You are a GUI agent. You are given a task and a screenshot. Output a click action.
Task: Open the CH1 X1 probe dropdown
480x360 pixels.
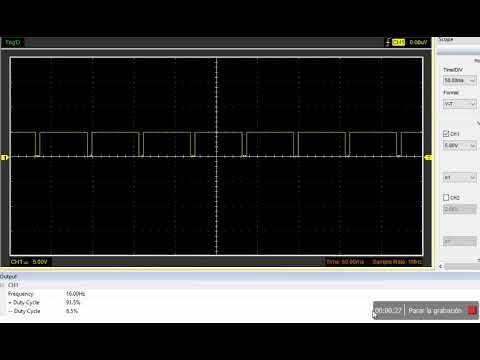[460, 178]
